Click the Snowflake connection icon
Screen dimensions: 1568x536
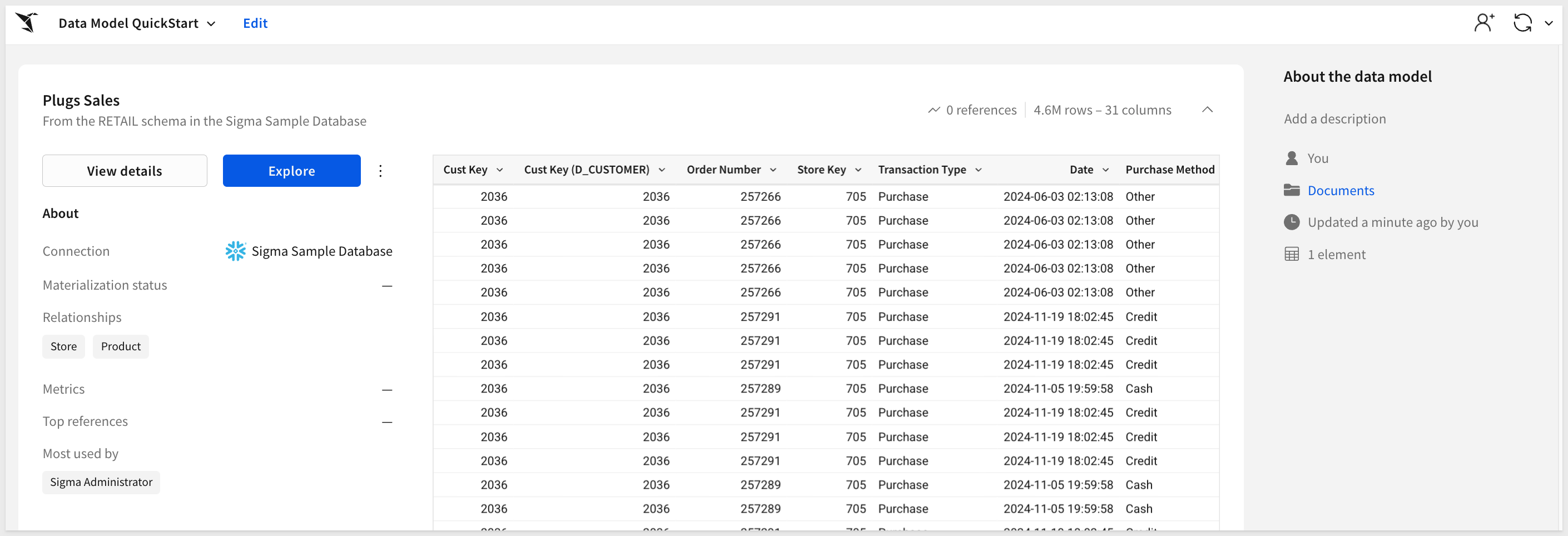tap(236, 251)
